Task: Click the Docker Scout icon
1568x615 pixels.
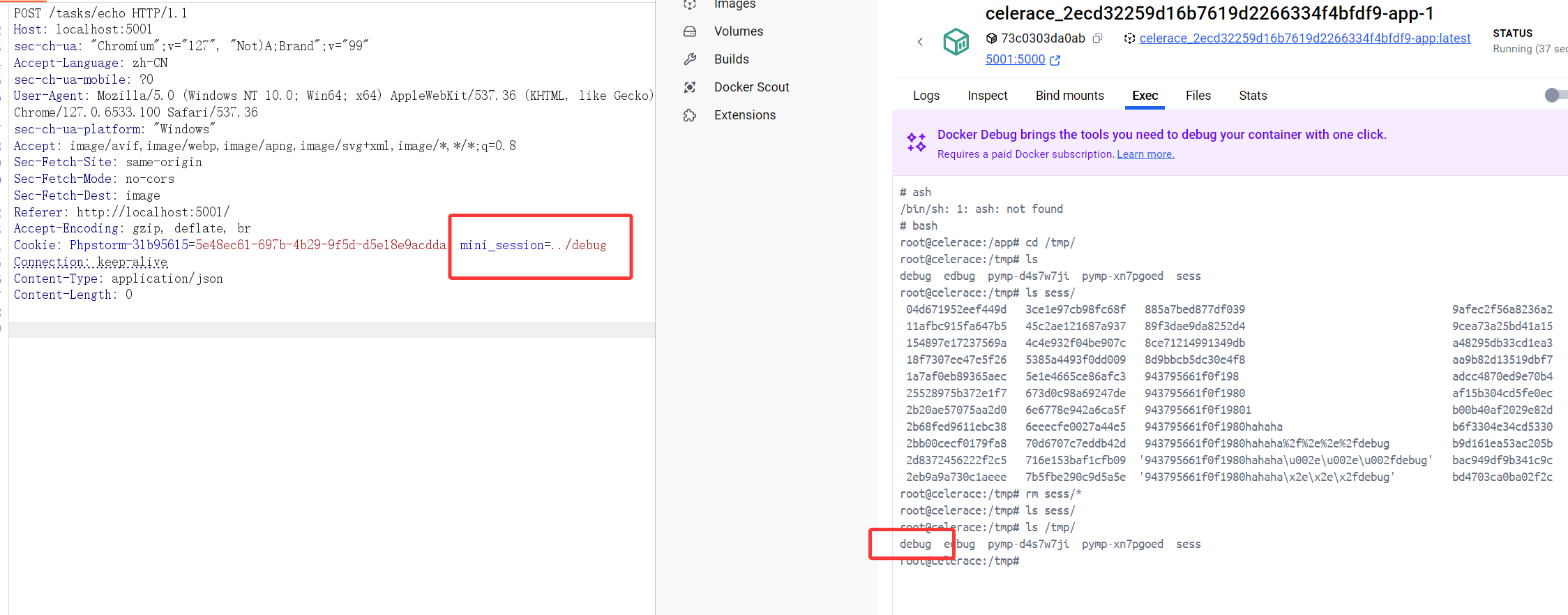Action: point(690,87)
